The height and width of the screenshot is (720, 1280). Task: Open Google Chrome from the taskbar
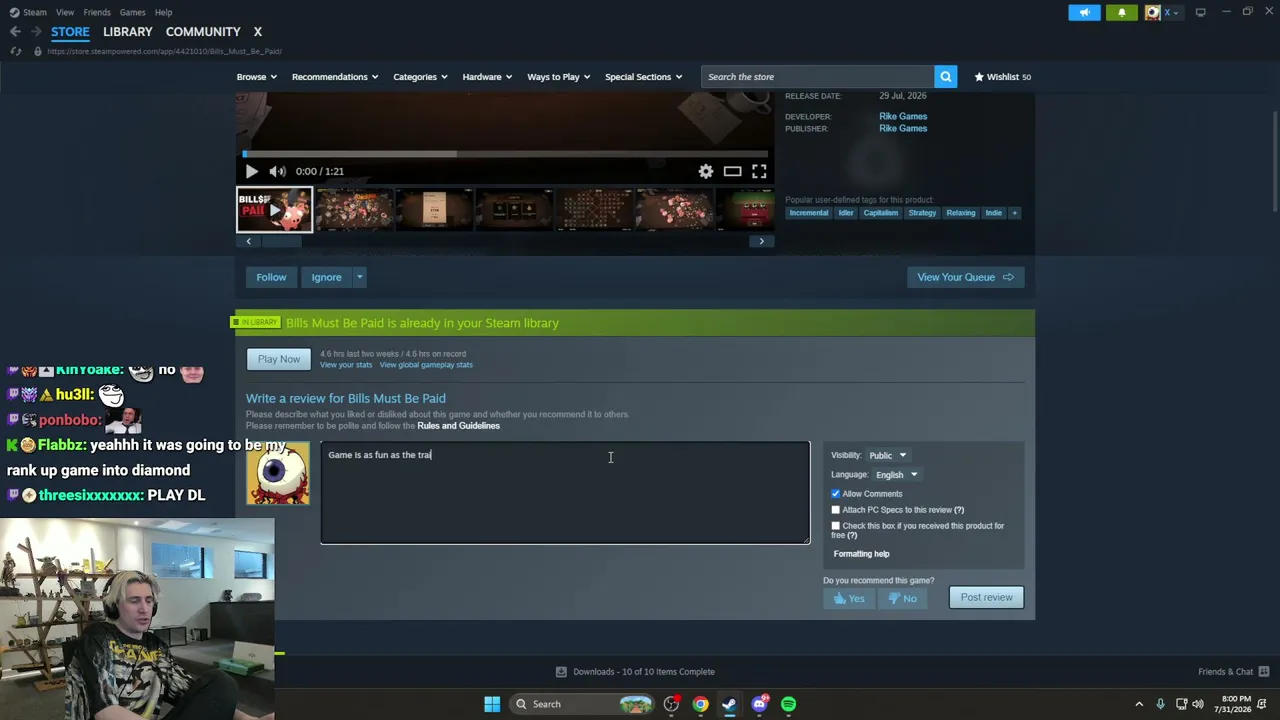point(700,704)
